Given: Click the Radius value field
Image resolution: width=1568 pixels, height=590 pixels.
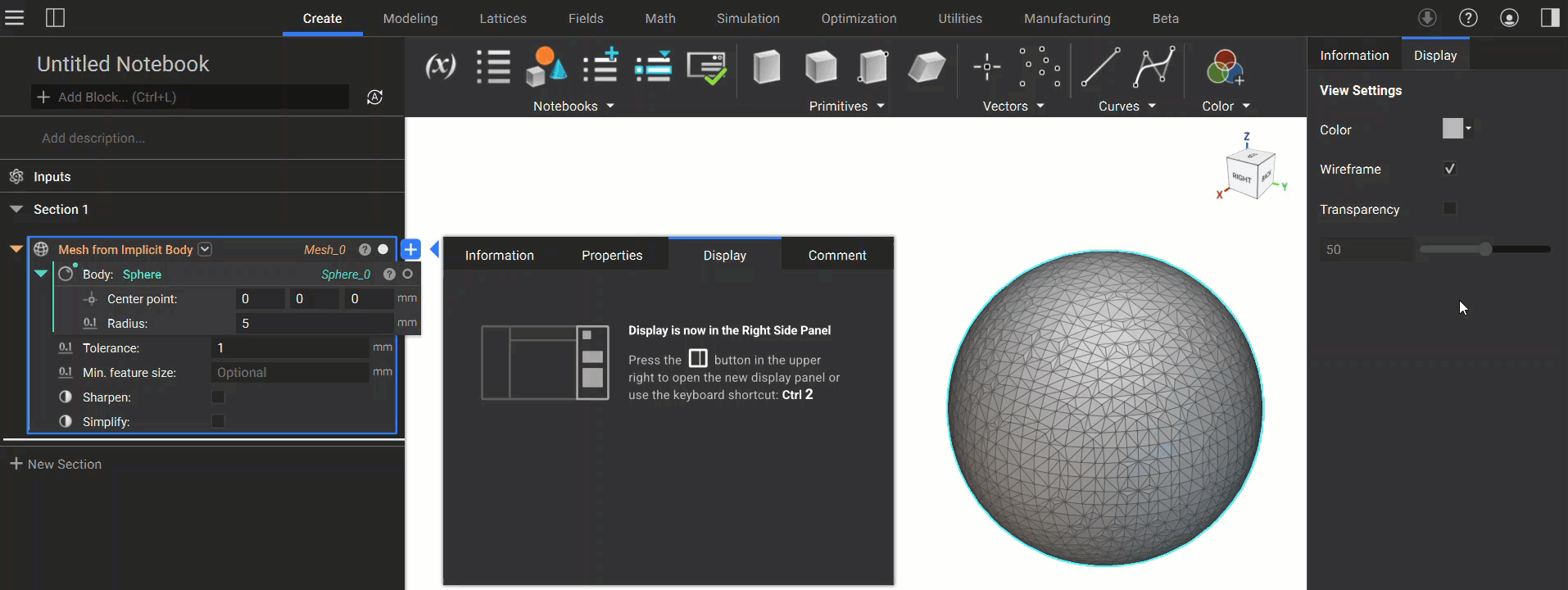Looking at the screenshot, I should (315, 323).
